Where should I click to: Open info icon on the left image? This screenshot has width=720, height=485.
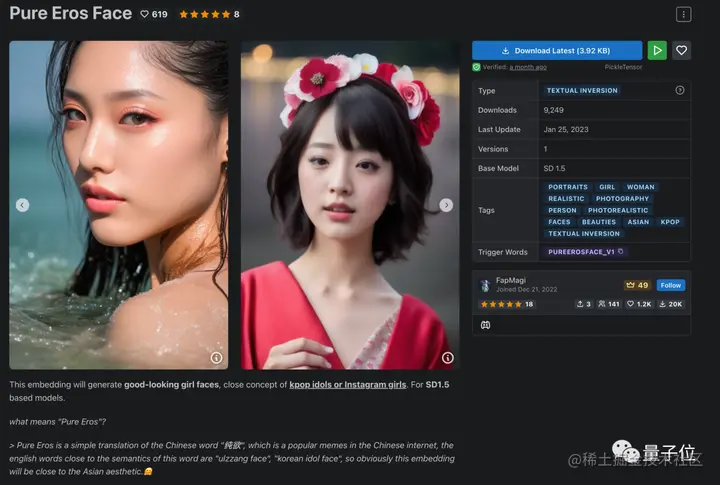pos(216,358)
